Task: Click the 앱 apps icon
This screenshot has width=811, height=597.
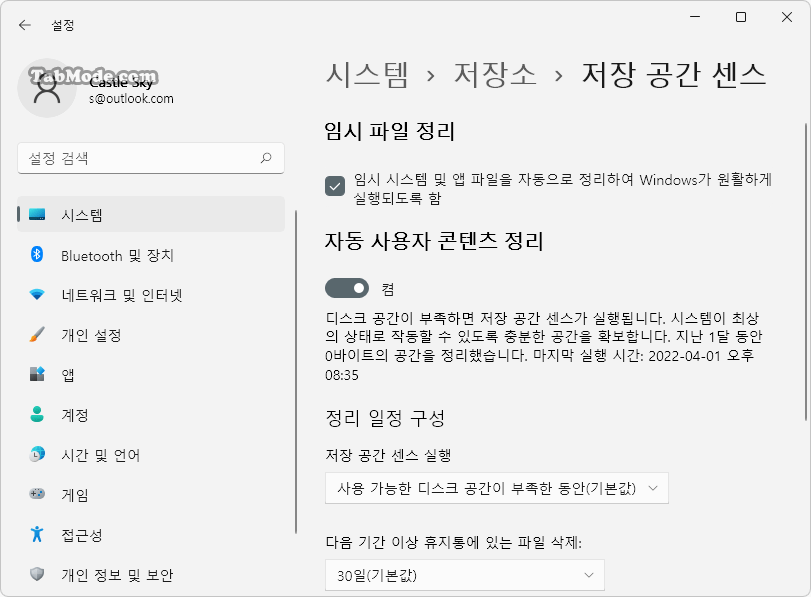Action: [x=37, y=374]
